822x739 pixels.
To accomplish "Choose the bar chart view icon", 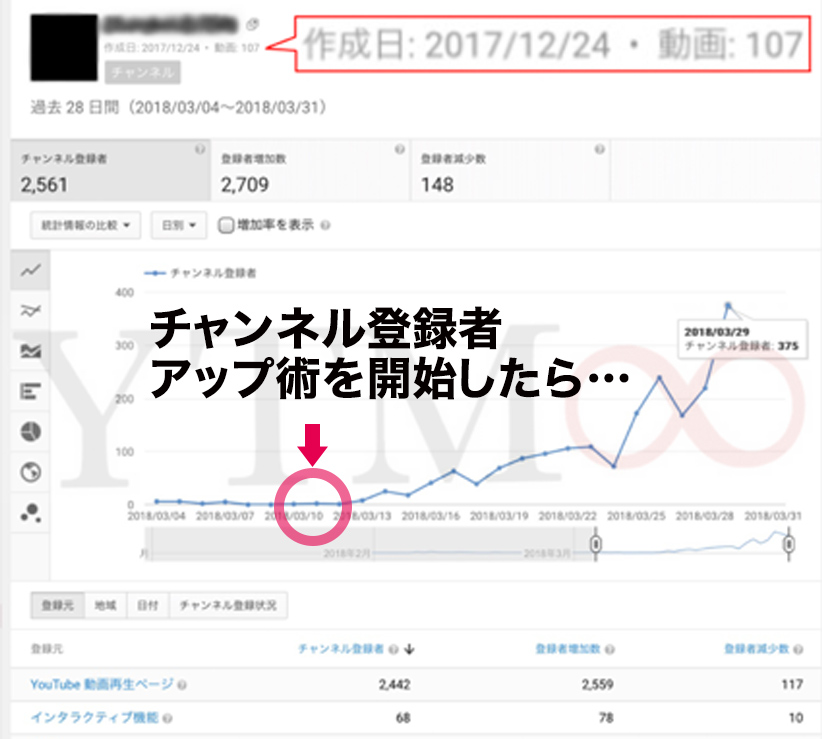I will 30,391.
